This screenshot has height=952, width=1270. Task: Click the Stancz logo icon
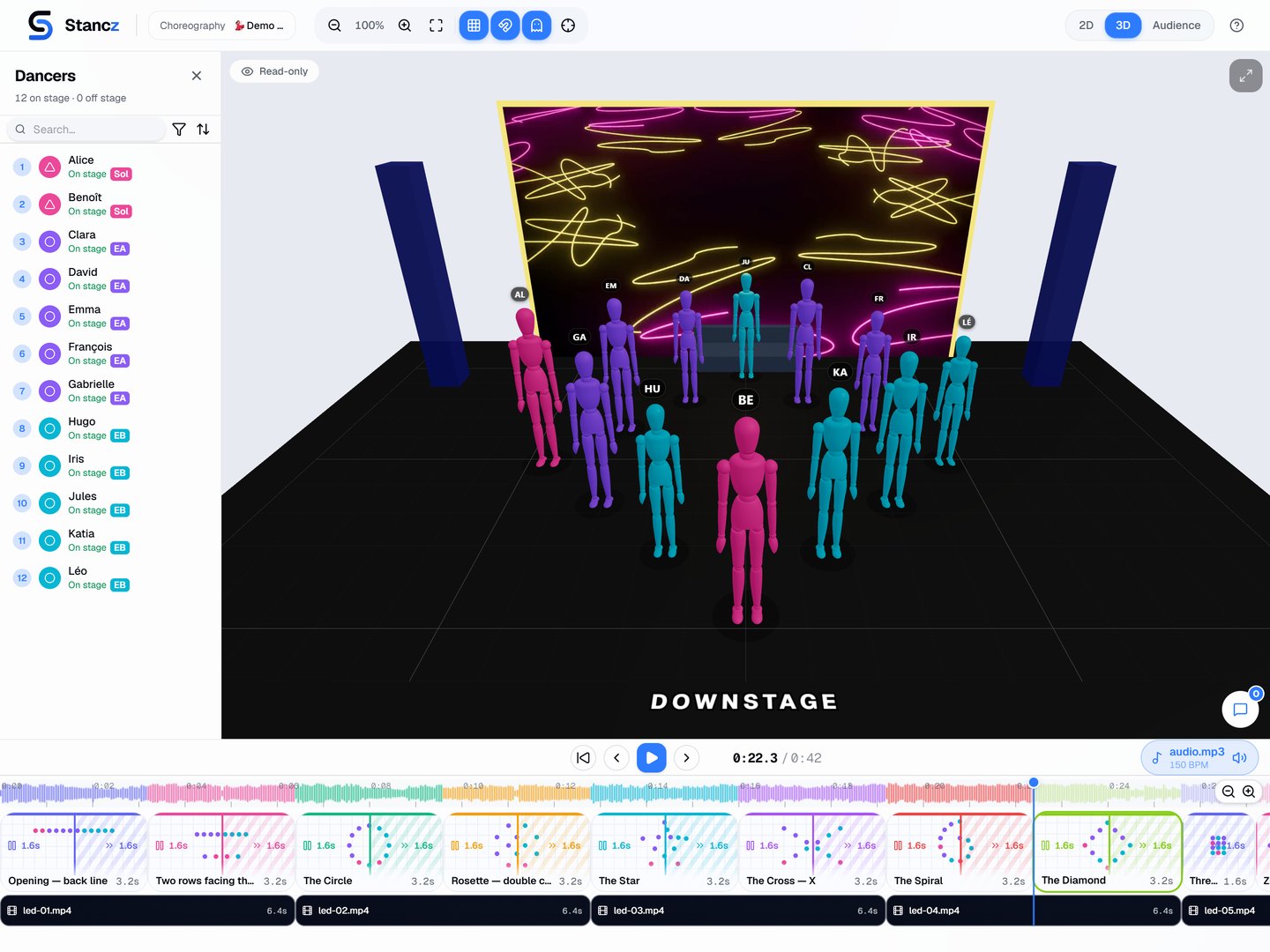(41, 26)
